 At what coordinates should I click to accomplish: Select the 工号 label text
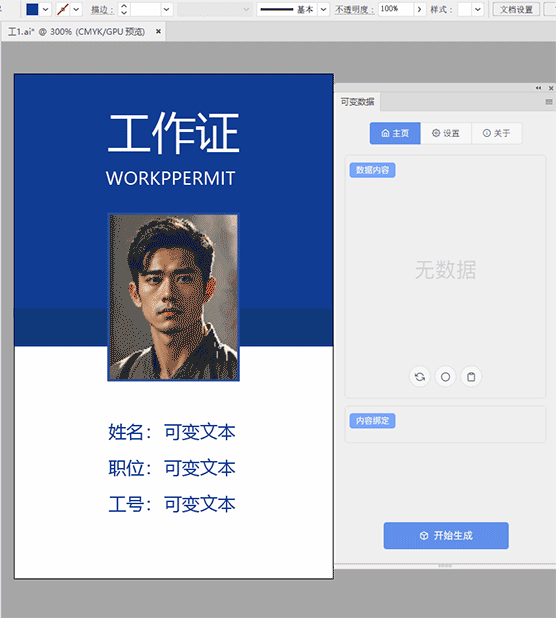click(130, 504)
